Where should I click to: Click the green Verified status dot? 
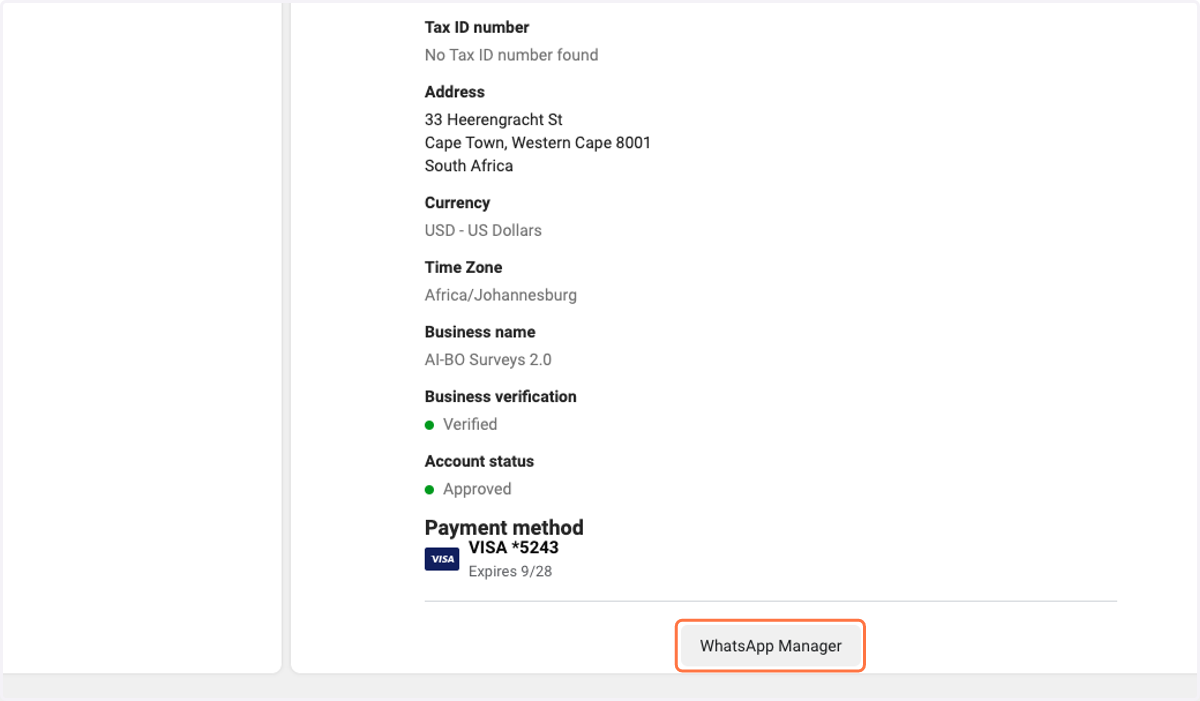(429, 425)
